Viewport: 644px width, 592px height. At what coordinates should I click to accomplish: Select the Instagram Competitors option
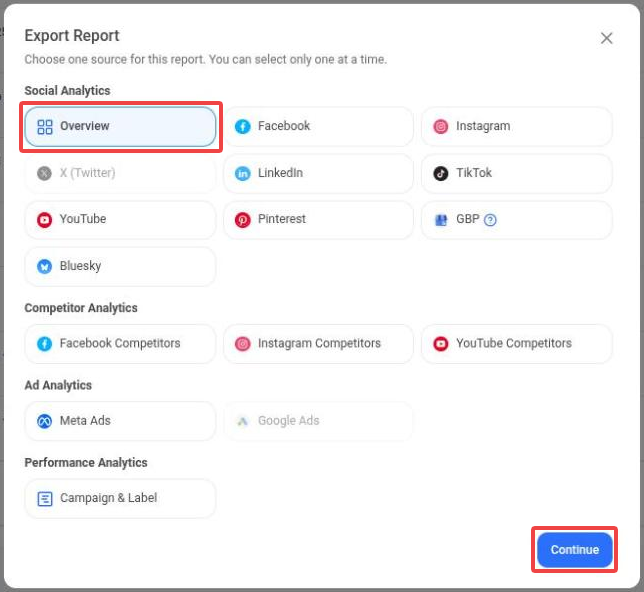click(x=318, y=344)
